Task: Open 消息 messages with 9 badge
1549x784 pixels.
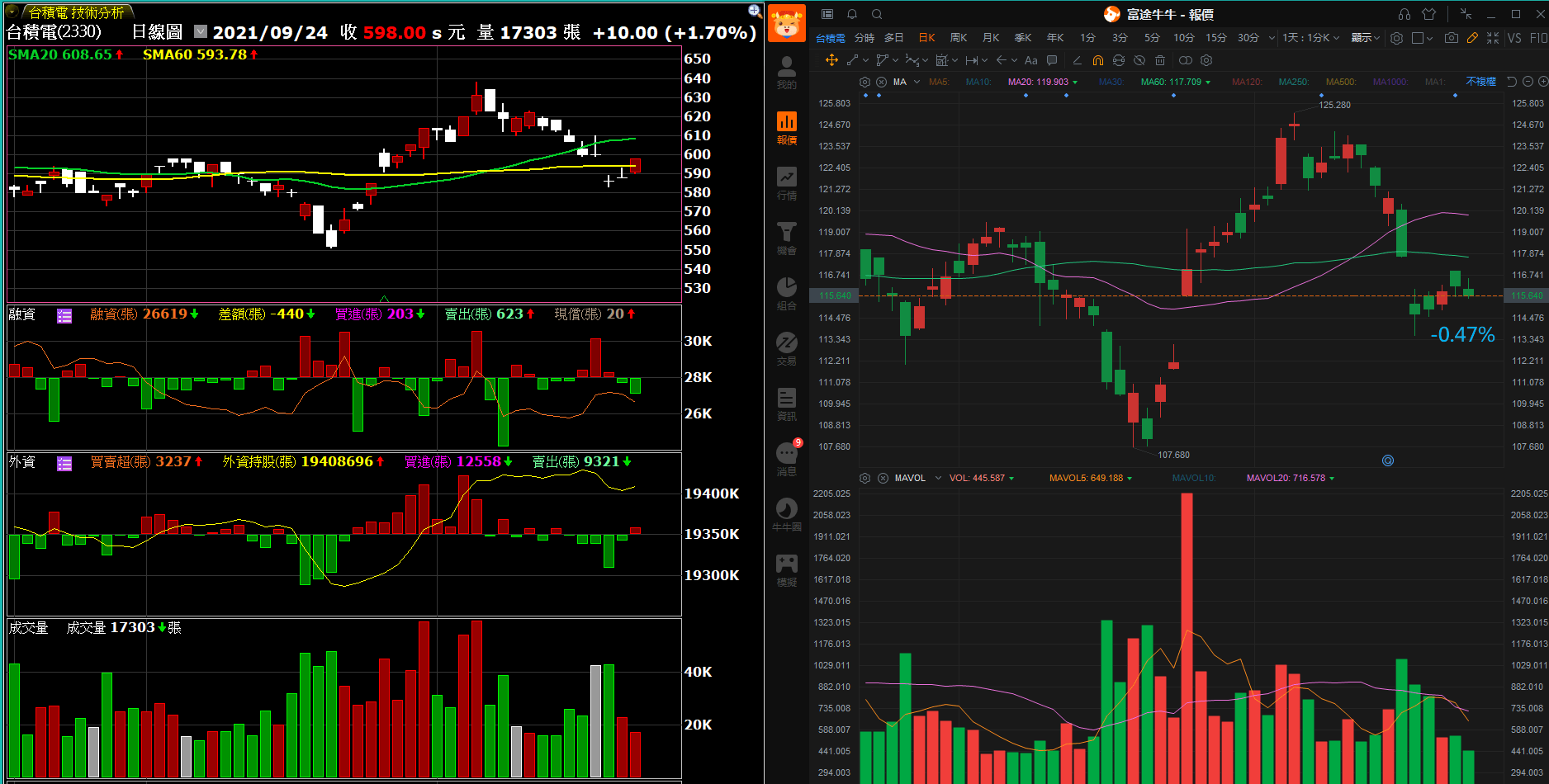Action: tap(787, 459)
